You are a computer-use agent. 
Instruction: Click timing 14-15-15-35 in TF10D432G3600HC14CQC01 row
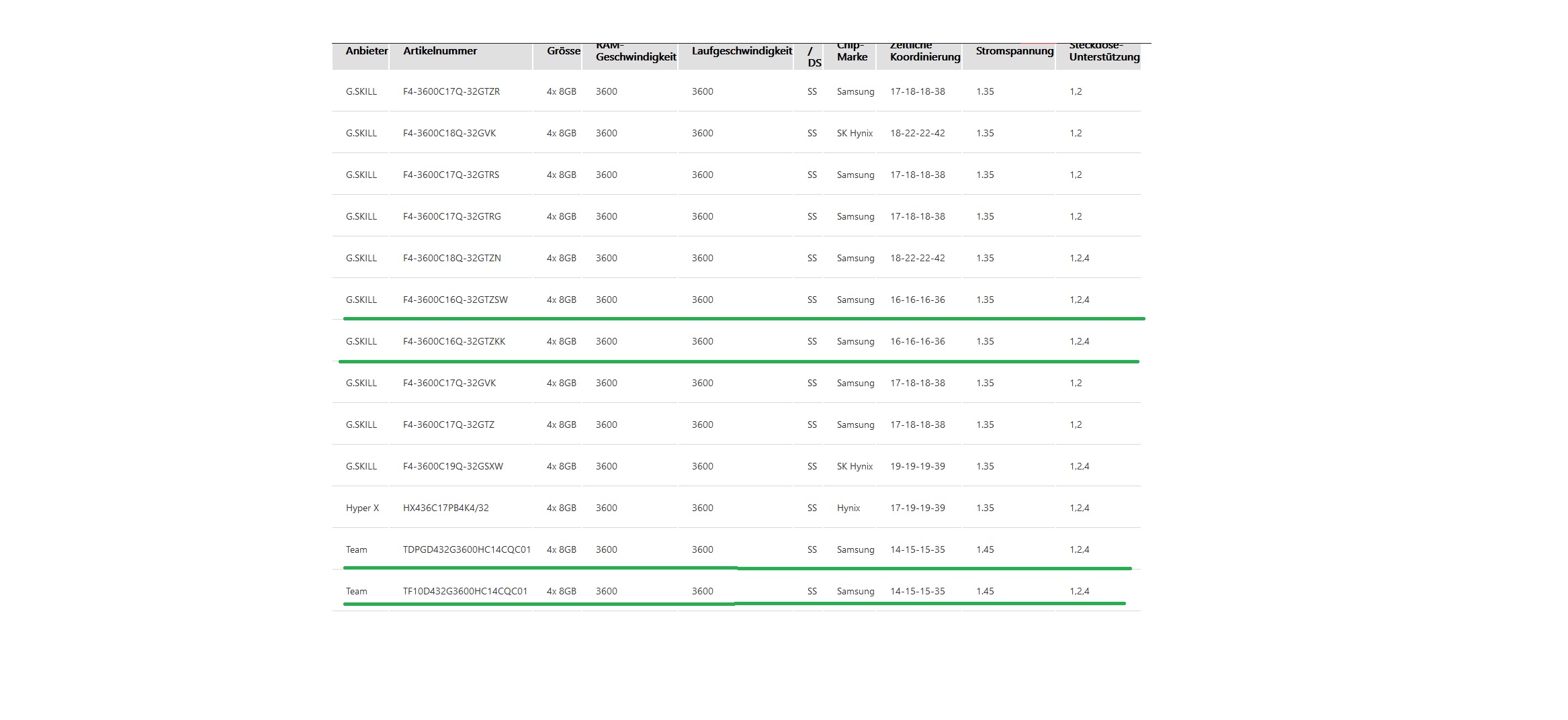(918, 591)
